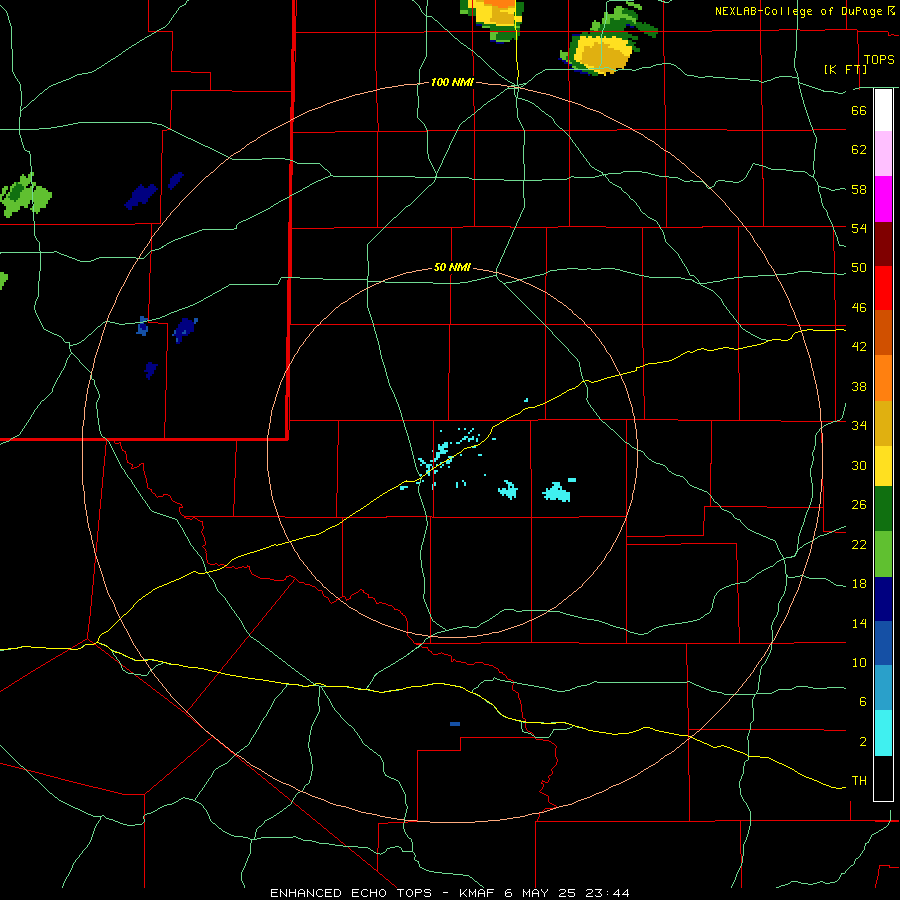Click the '10' legend value
The image size is (900, 900).
click(859, 663)
